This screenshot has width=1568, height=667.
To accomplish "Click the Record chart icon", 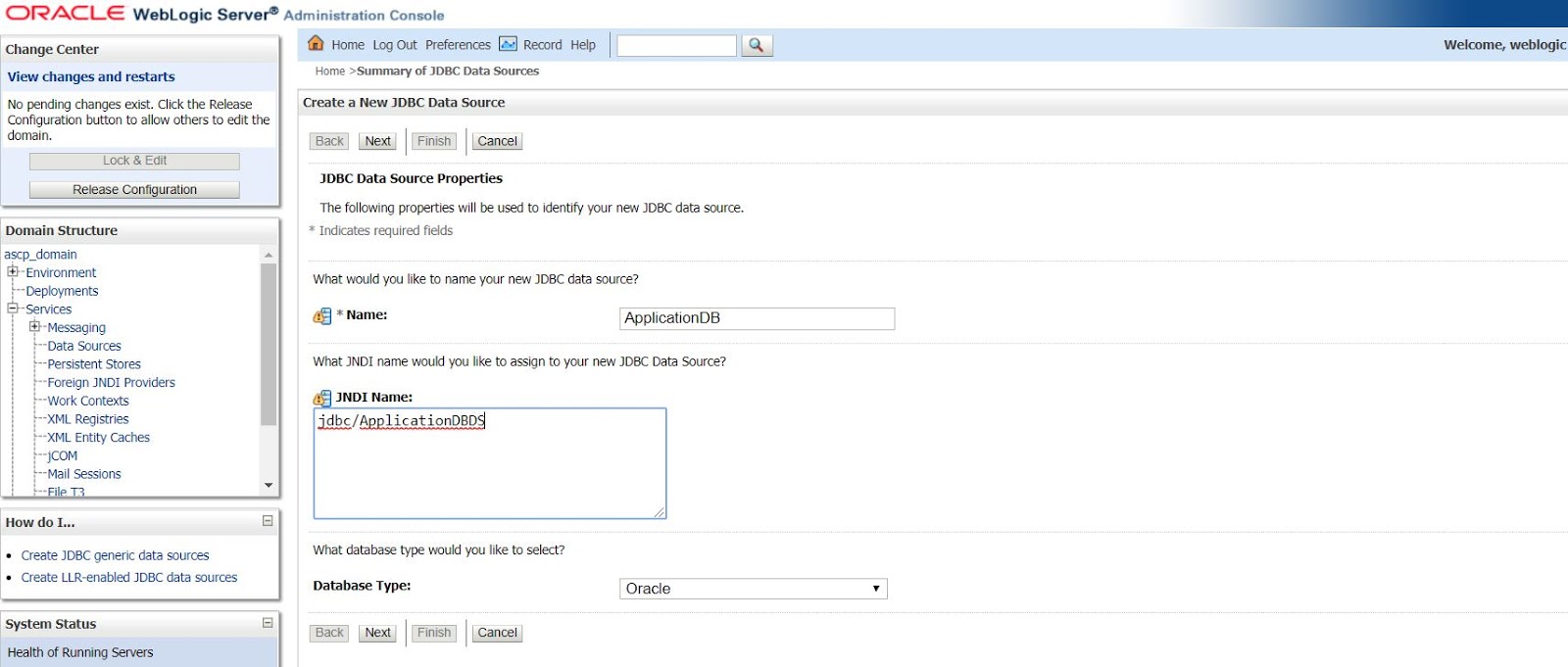I will pos(508,44).
